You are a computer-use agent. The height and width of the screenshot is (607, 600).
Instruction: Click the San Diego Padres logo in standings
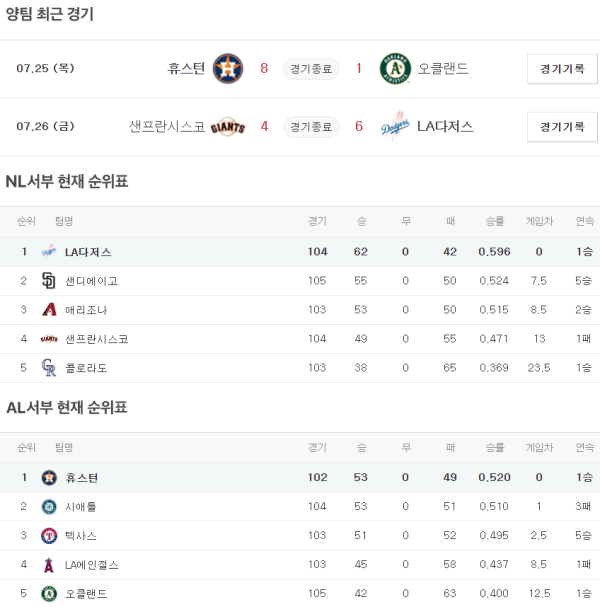49,281
